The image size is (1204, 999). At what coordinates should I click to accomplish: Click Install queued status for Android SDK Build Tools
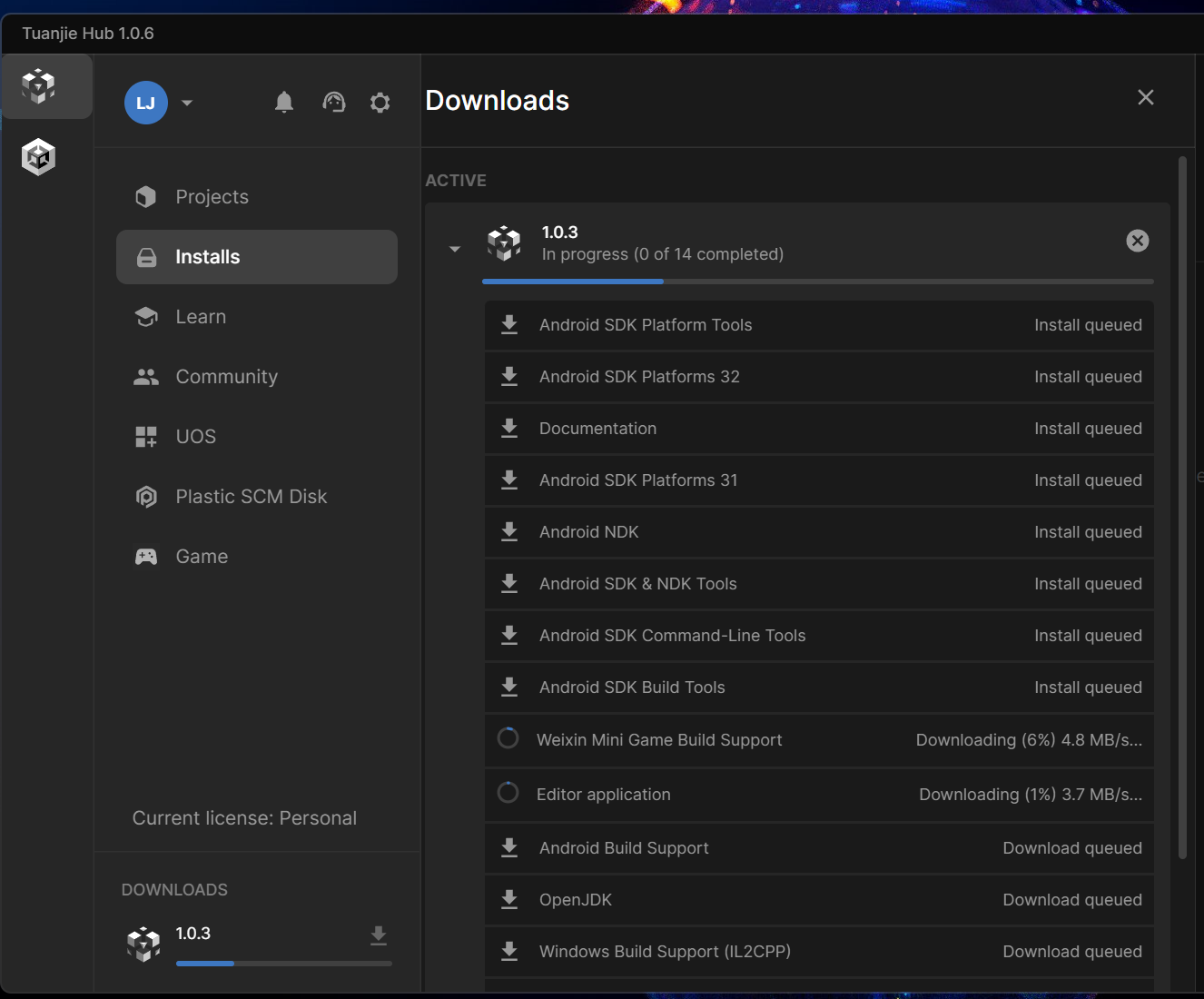click(1088, 687)
